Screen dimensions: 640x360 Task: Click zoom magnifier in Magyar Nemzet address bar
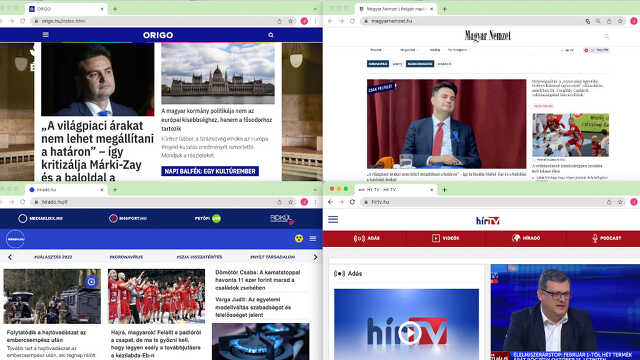click(598, 21)
